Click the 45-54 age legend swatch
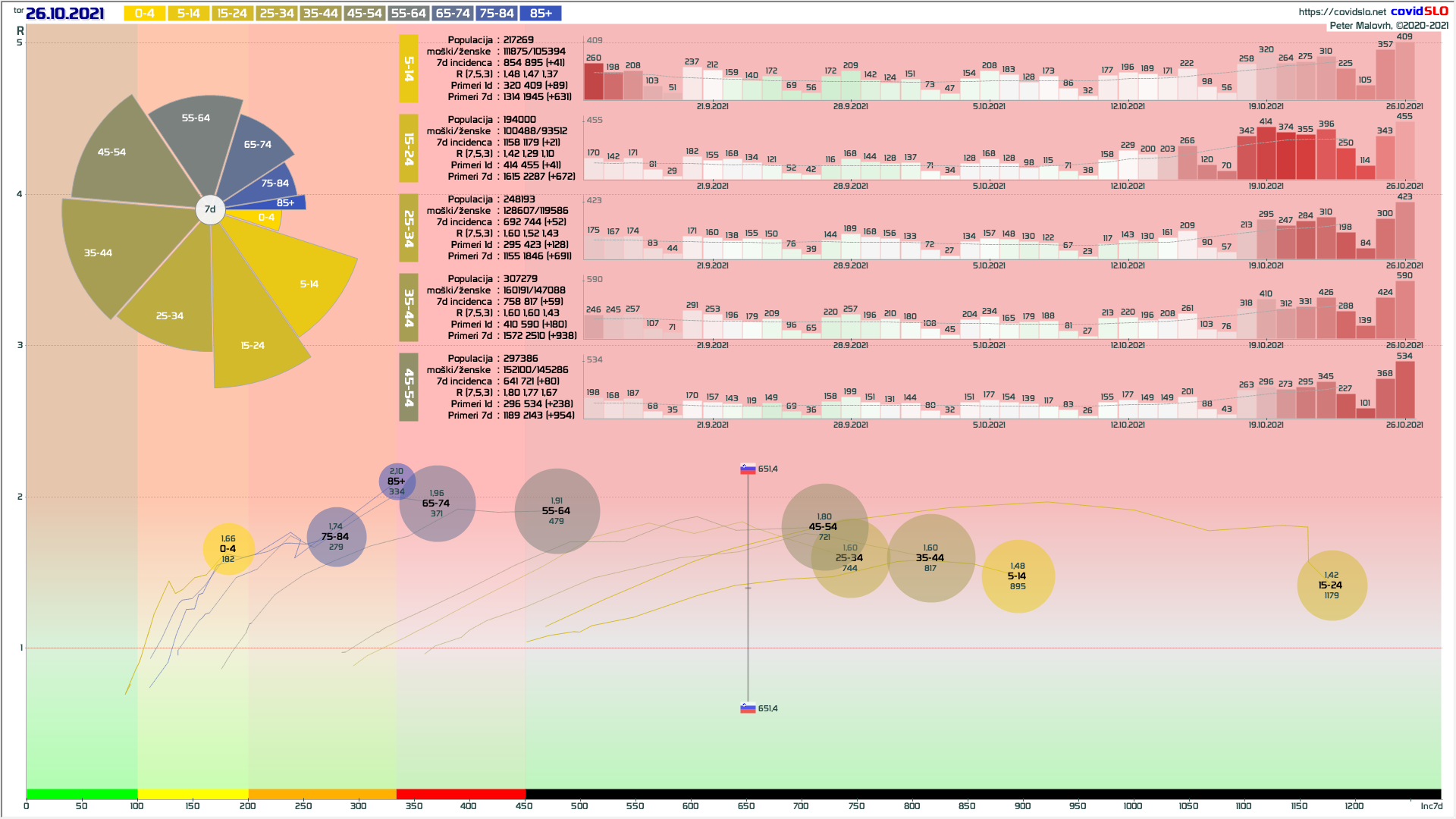The width and height of the screenshot is (1456, 819). pos(364,14)
